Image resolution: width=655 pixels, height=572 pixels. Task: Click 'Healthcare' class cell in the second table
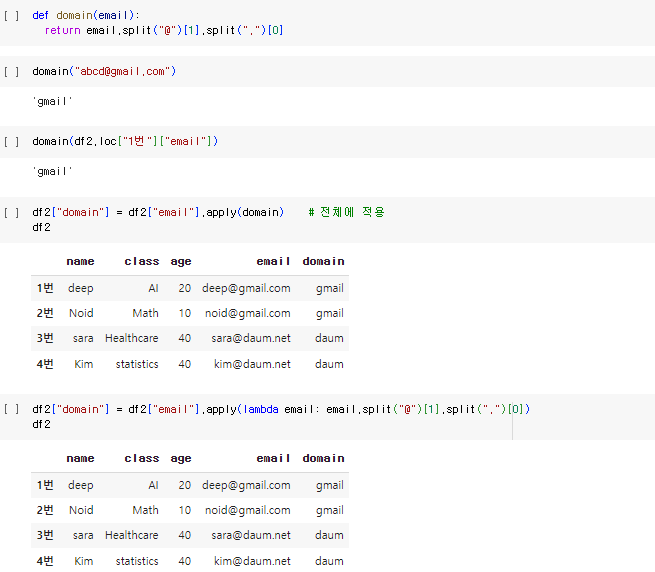point(132,535)
